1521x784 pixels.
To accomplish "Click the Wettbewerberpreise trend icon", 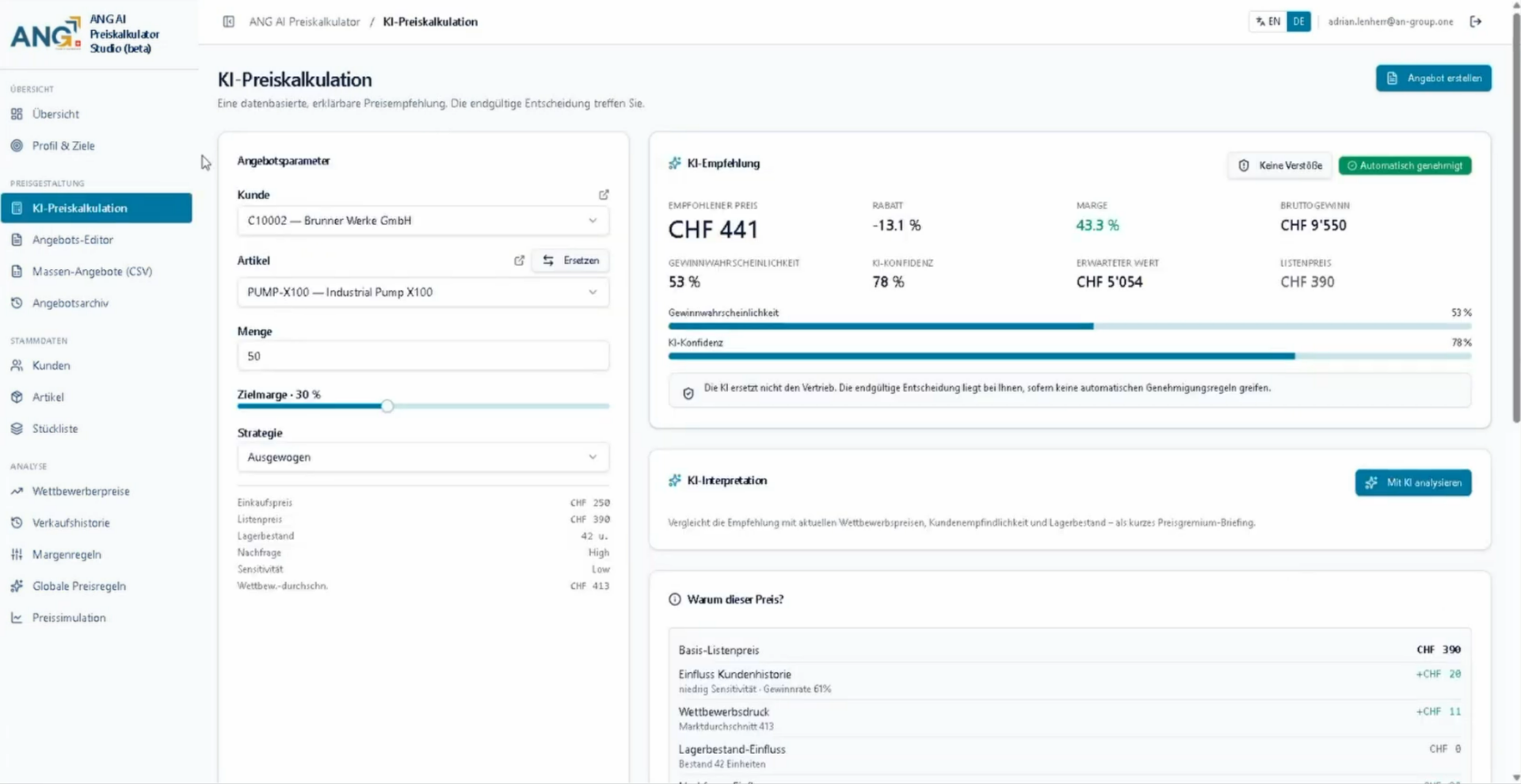I will (x=17, y=491).
